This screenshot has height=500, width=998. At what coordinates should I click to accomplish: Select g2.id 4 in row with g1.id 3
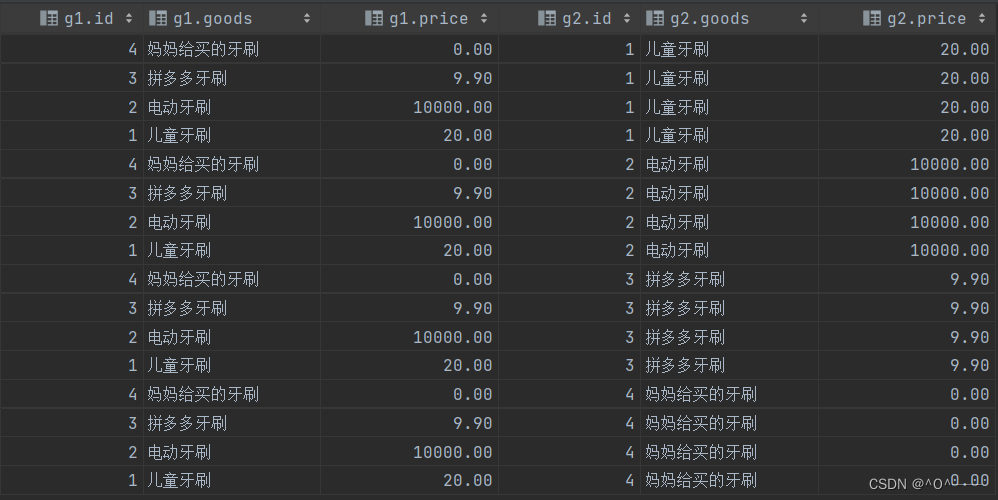coord(629,424)
